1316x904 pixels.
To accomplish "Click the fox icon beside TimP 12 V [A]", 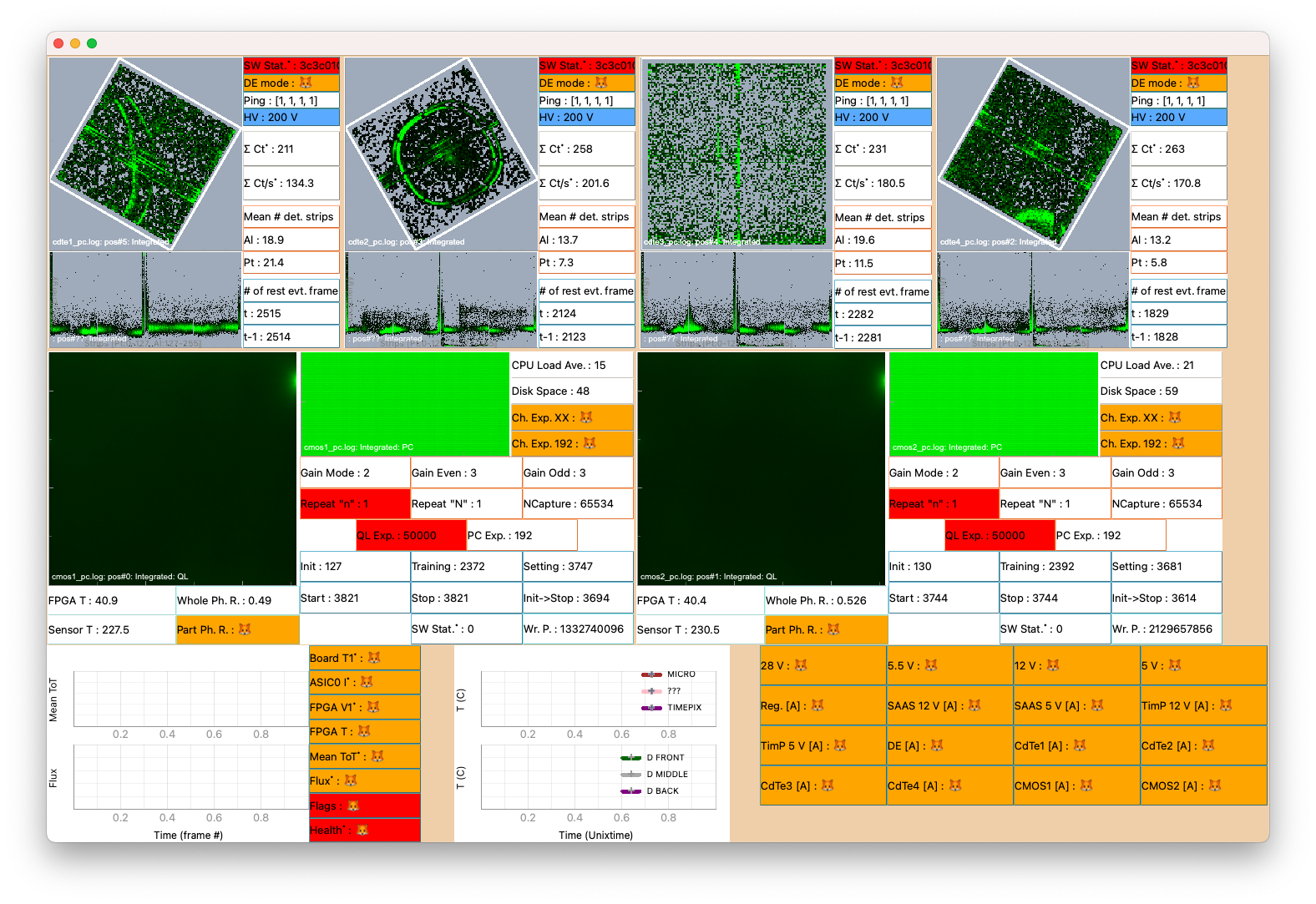I will (1226, 705).
